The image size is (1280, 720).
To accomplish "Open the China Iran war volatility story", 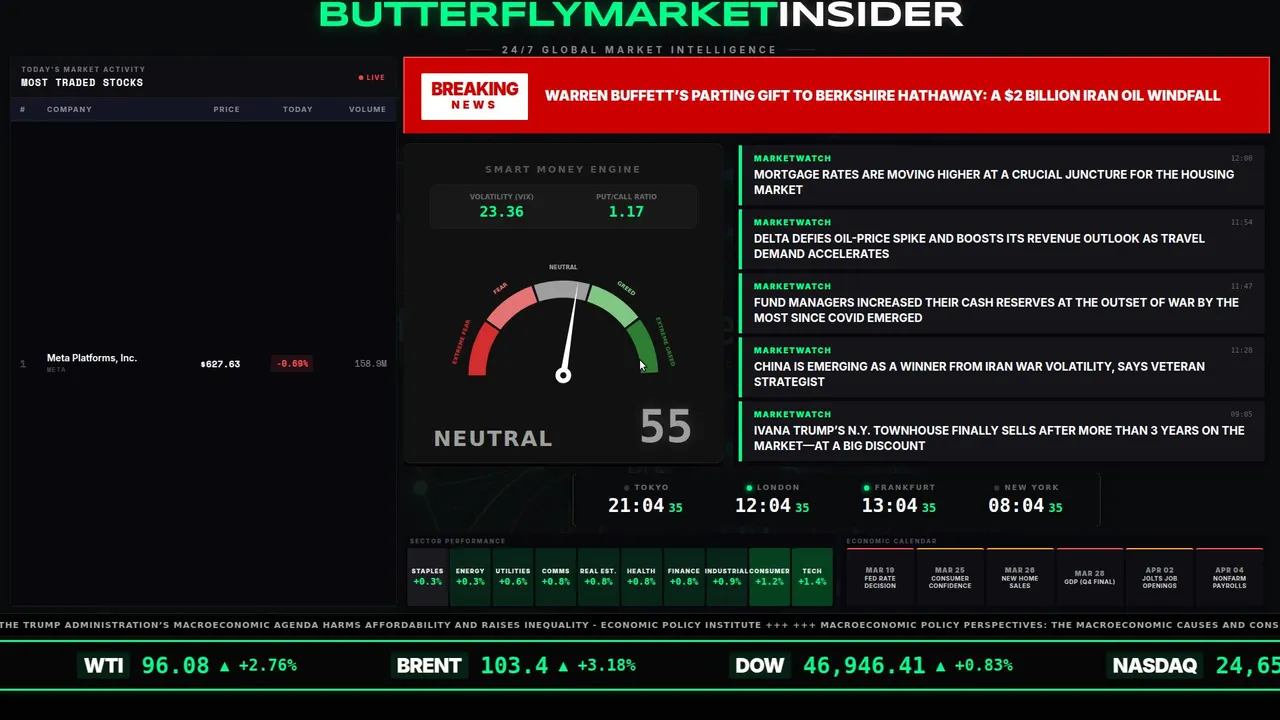I will [1002, 366].
